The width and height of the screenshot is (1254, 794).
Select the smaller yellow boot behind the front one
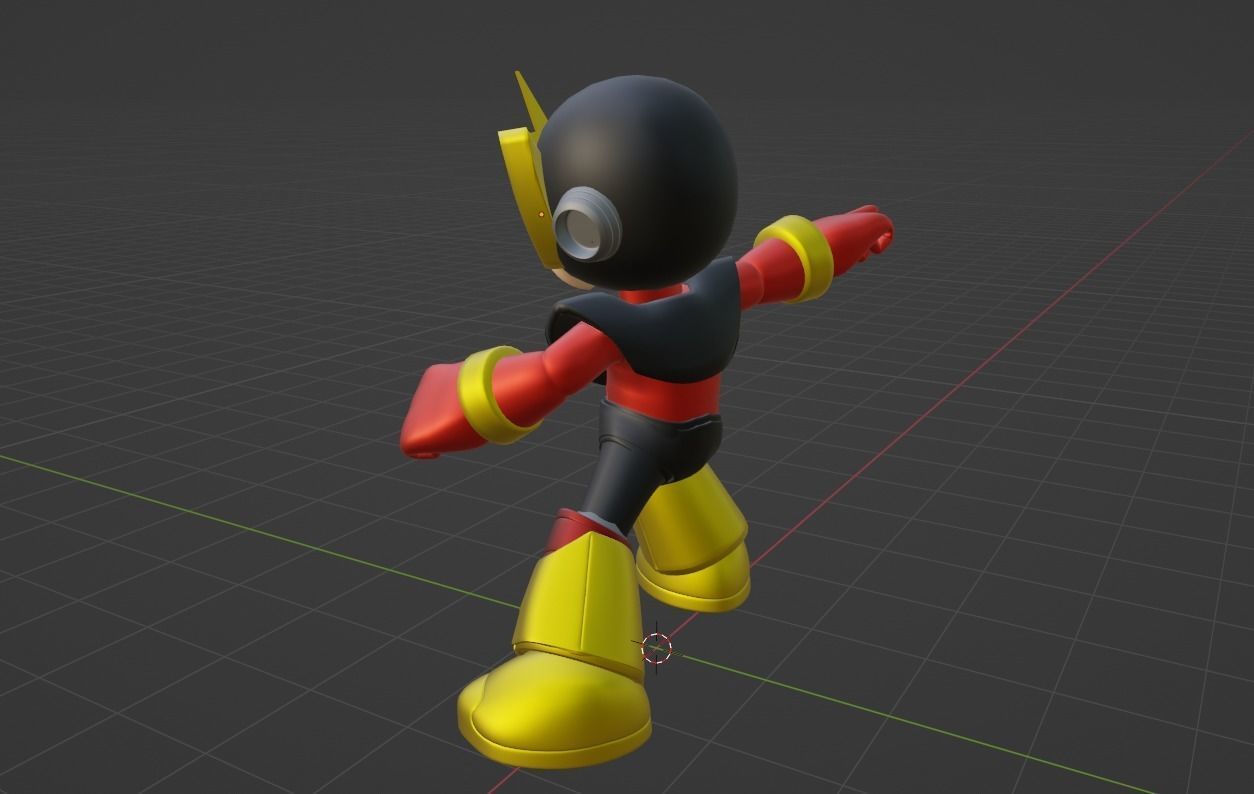point(693,540)
